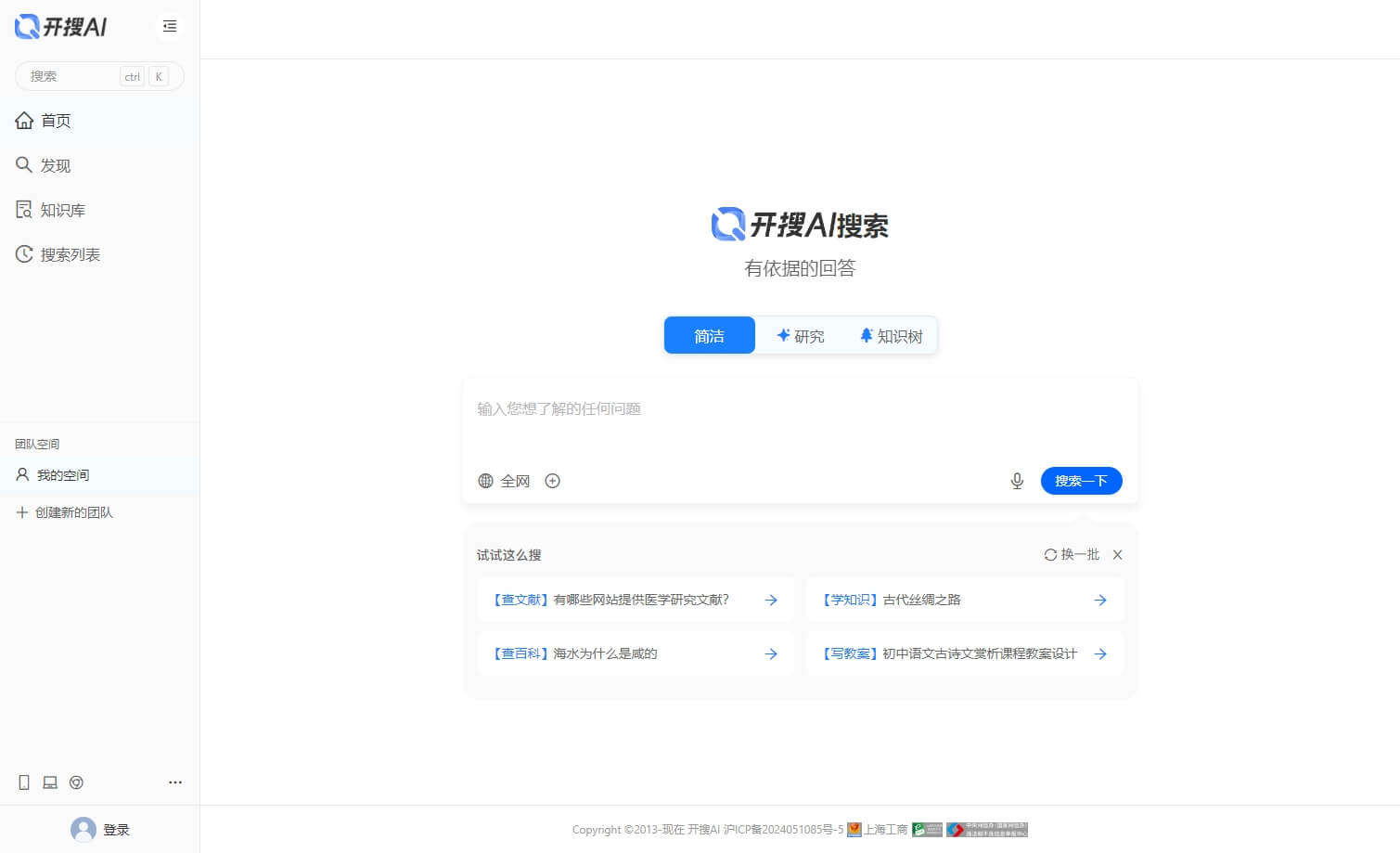Image resolution: width=1400 pixels, height=853 pixels.
Task: Click arrow icon on 海水为什么是咸的 suggestion
Action: tap(771, 654)
